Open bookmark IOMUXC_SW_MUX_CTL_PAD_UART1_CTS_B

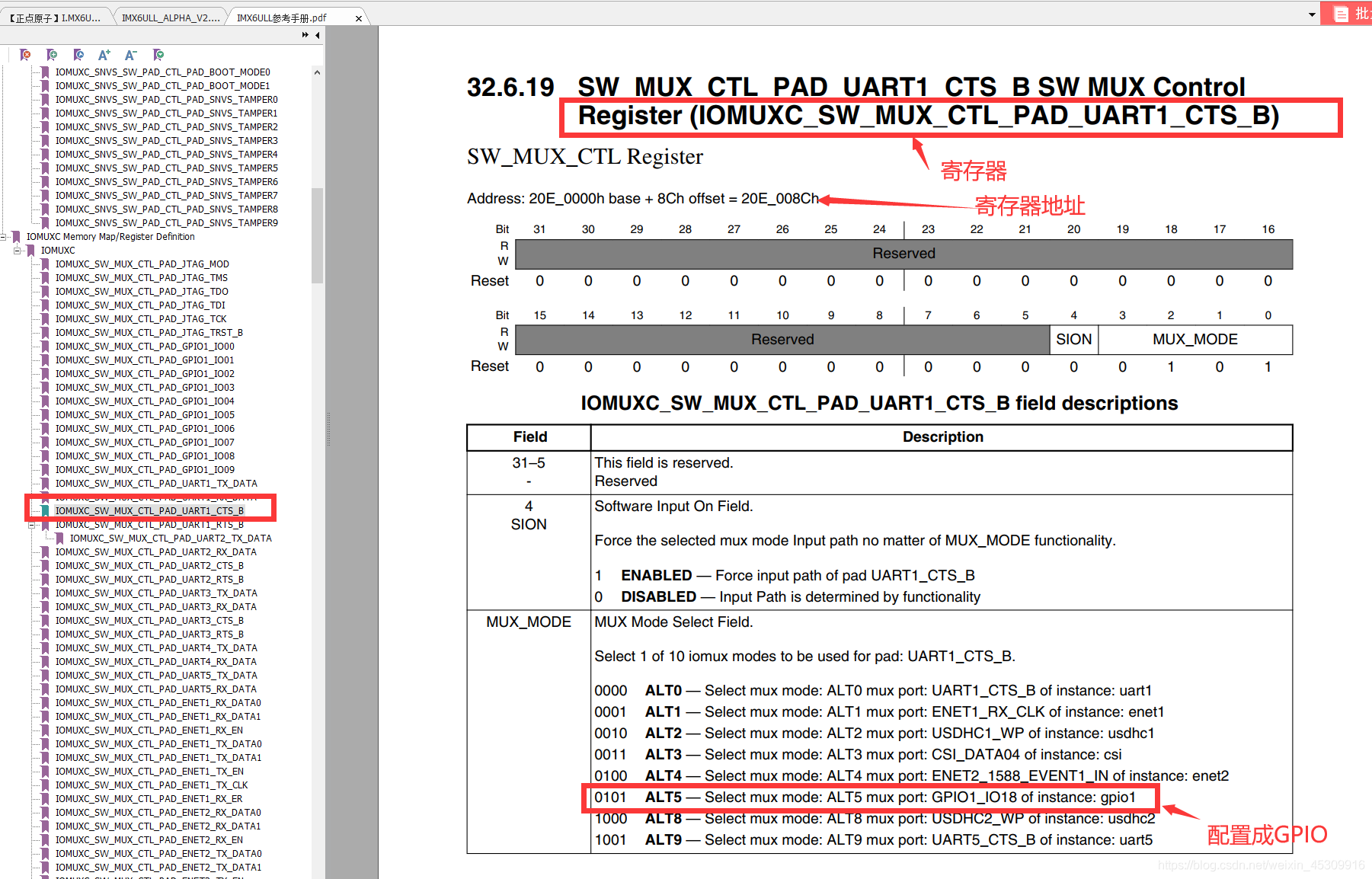(150, 511)
